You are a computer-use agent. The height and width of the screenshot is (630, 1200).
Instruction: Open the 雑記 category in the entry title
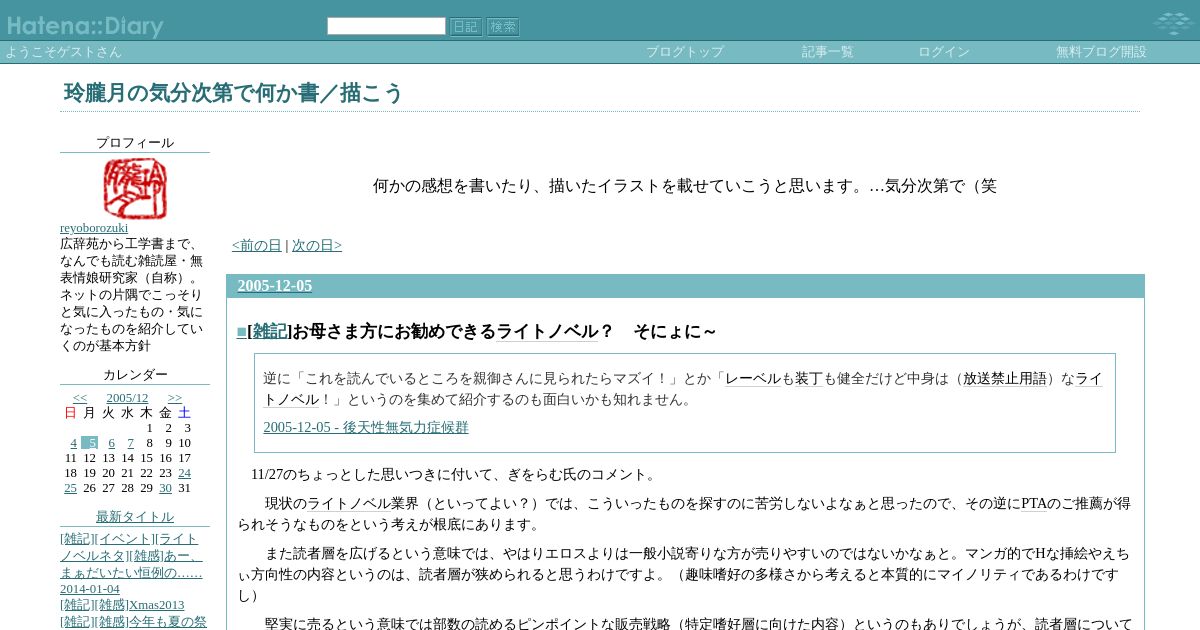[270, 332]
